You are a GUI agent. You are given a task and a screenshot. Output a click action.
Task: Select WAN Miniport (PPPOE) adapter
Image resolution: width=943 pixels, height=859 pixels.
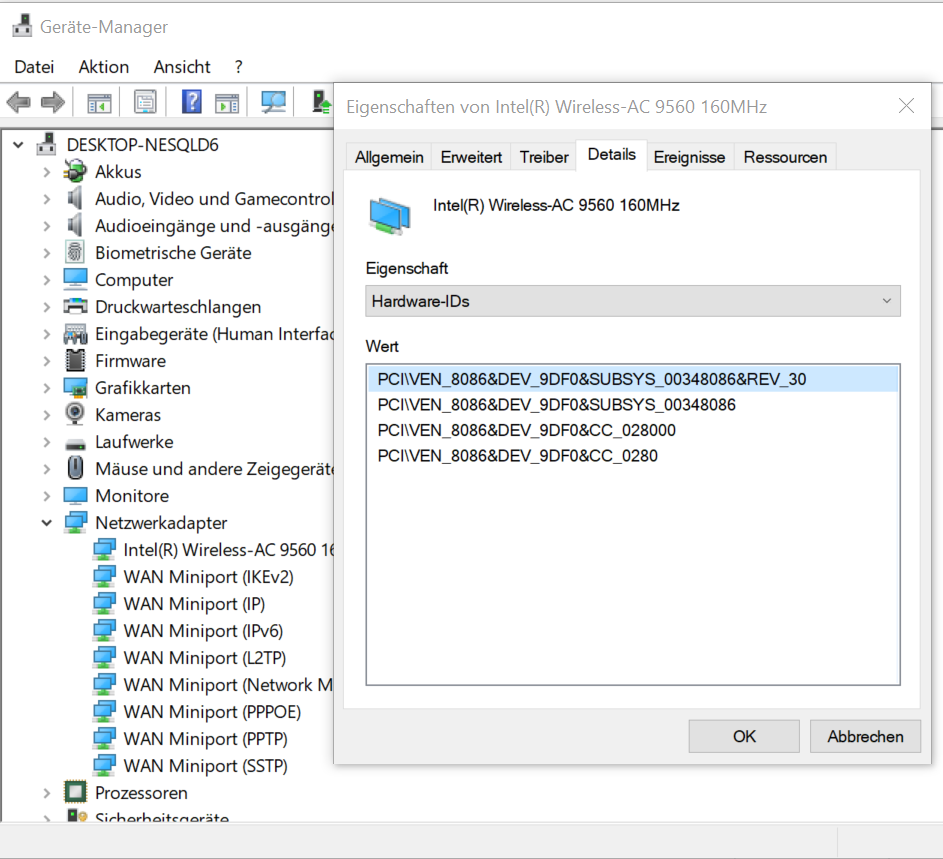[x=212, y=712]
